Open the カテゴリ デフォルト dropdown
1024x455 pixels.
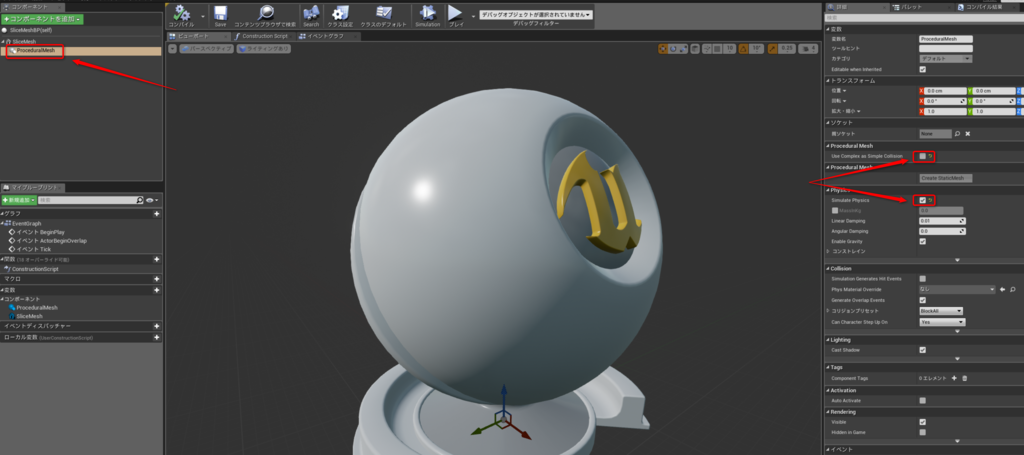click(x=946, y=59)
